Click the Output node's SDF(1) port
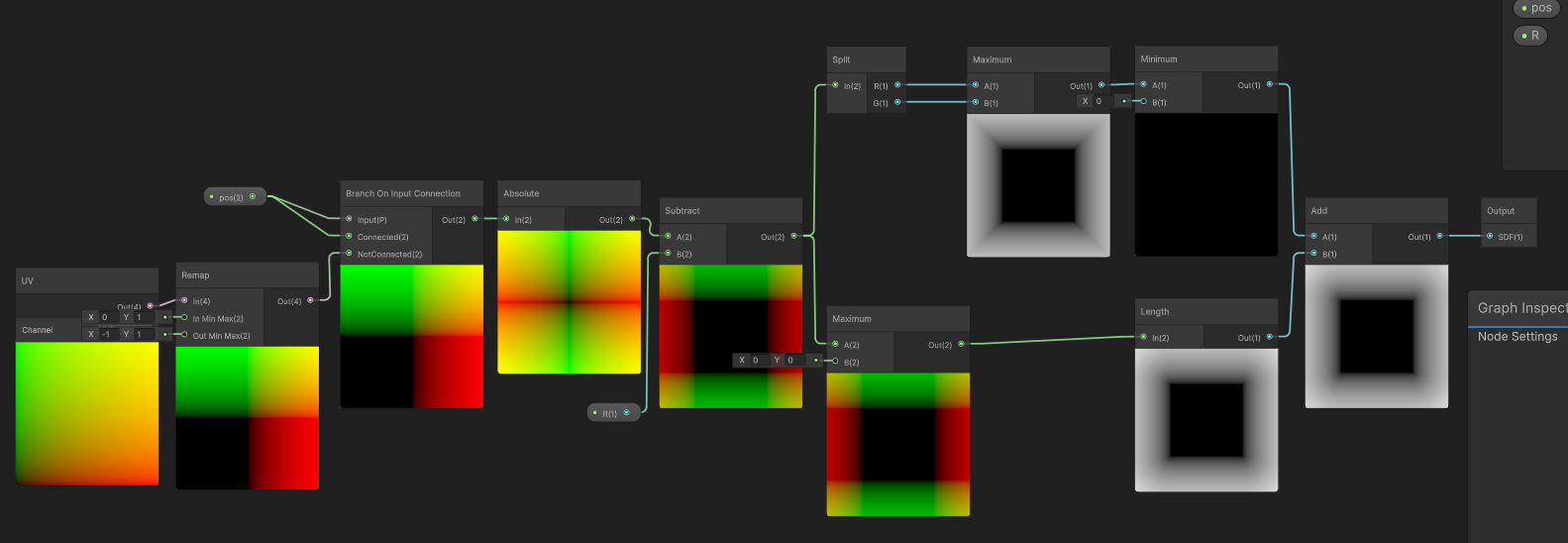This screenshot has height=543, width=1568. tap(1489, 236)
